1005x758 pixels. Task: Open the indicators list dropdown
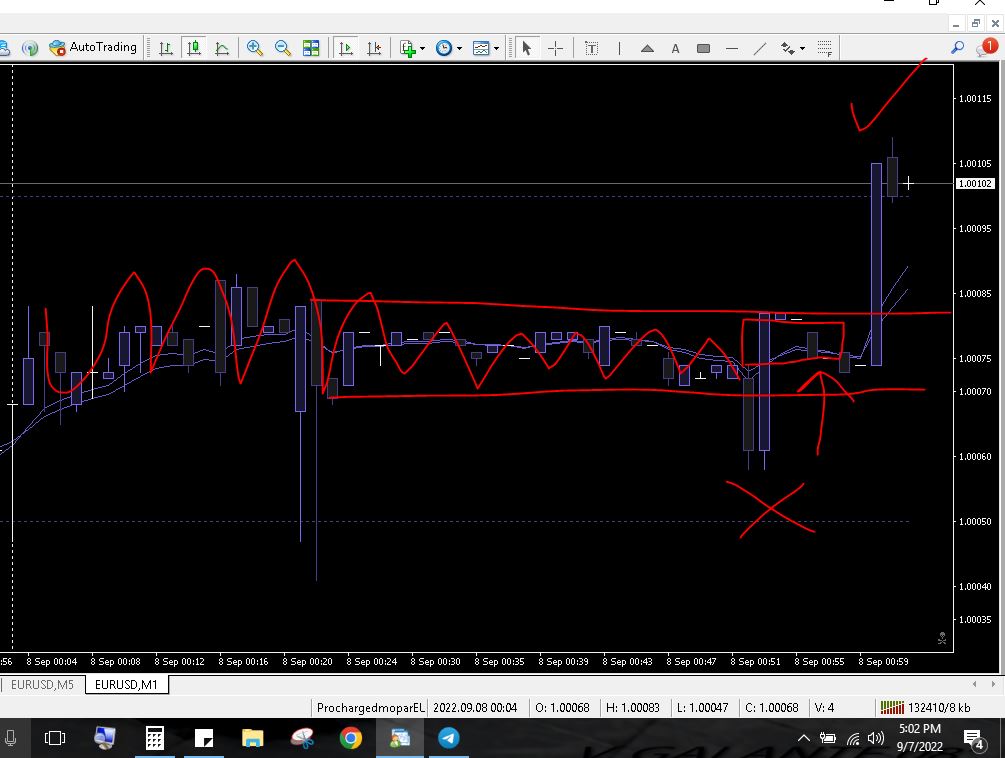(412, 47)
